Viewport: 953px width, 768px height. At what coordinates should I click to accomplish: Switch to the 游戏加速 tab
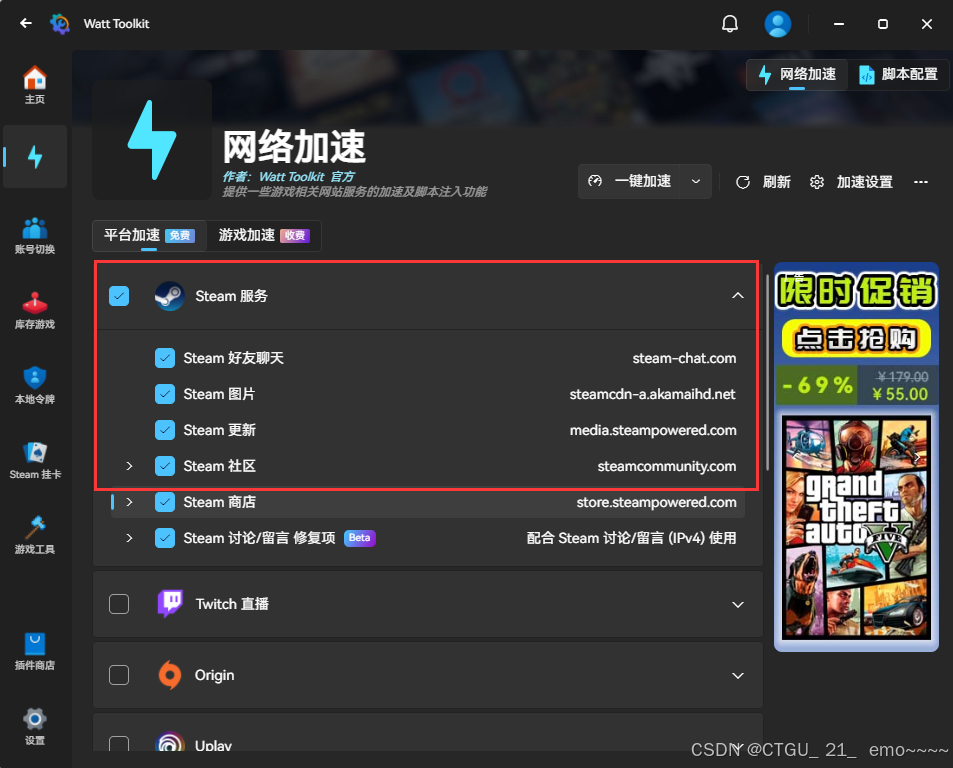(264, 235)
